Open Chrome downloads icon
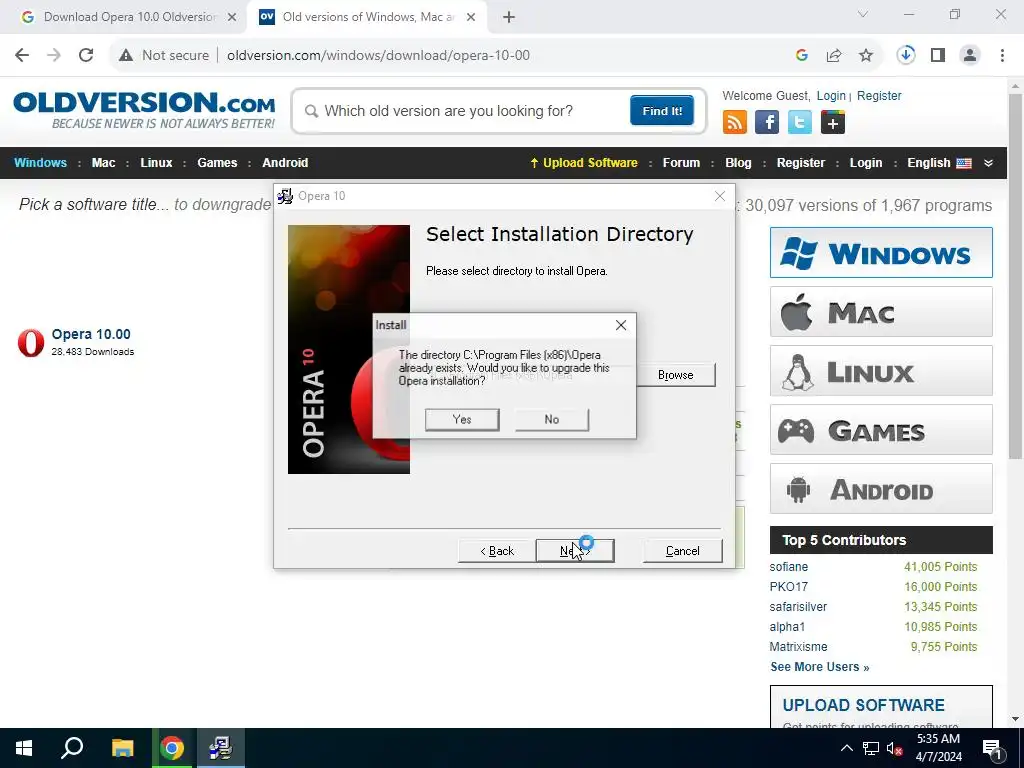 coord(905,56)
